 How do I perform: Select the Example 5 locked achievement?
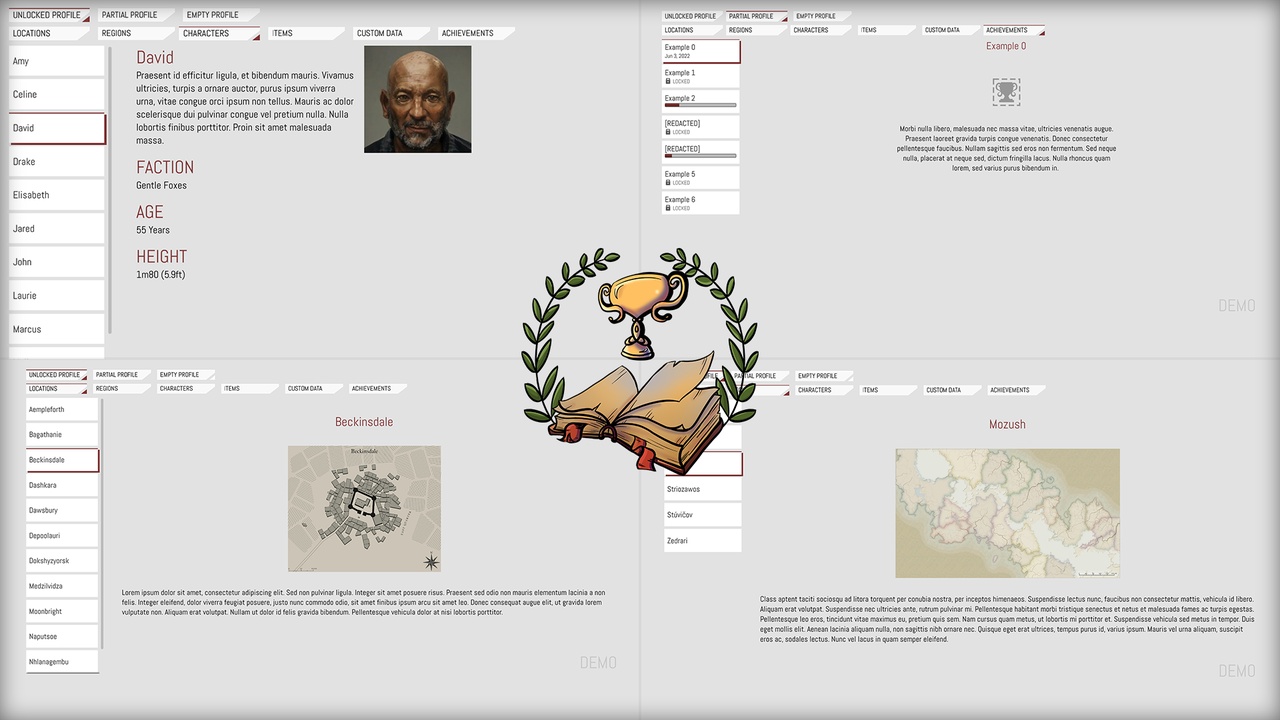pyautogui.click(x=701, y=178)
